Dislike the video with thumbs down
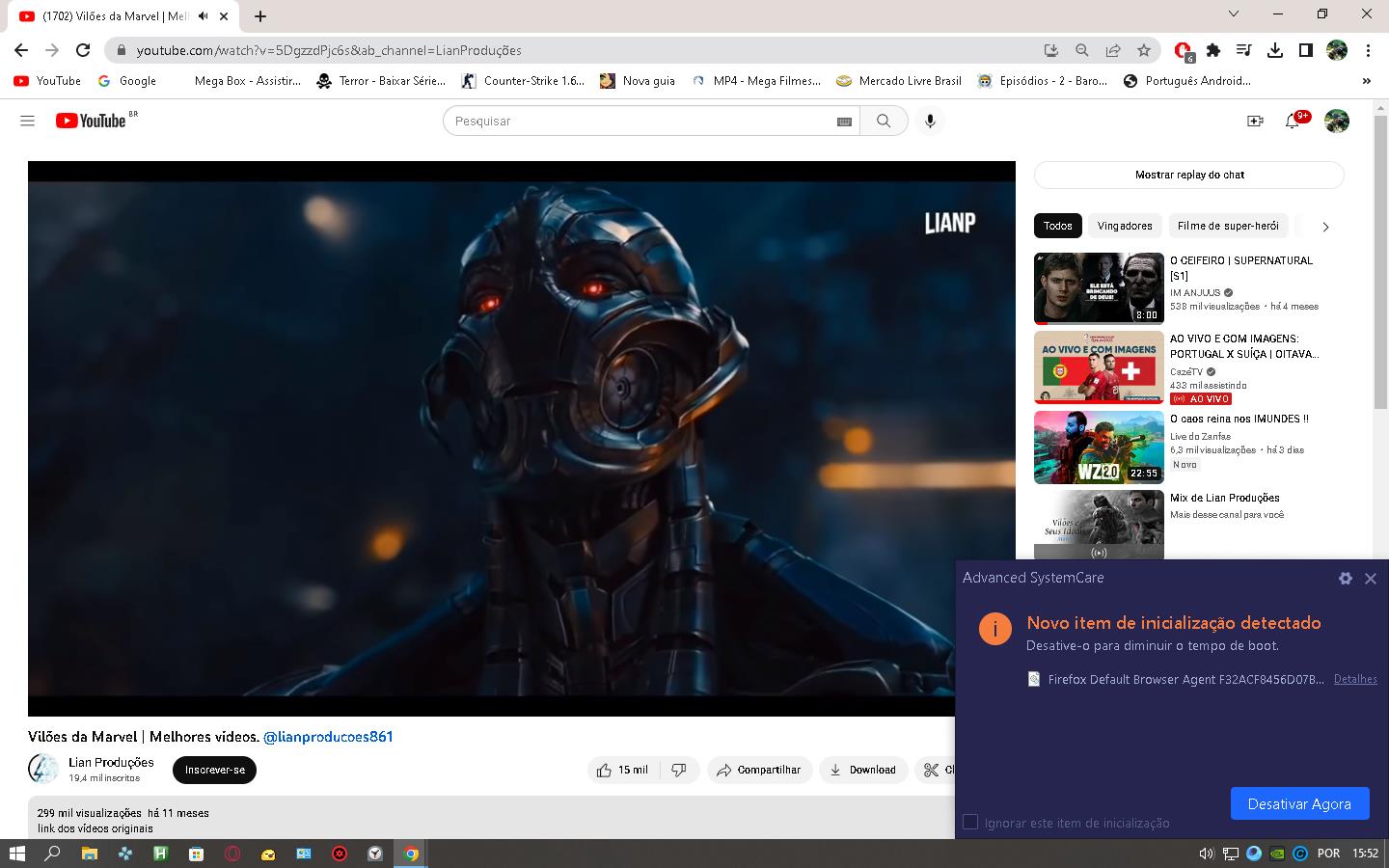Screen dimensions: 1389x868 coord(679,770)
